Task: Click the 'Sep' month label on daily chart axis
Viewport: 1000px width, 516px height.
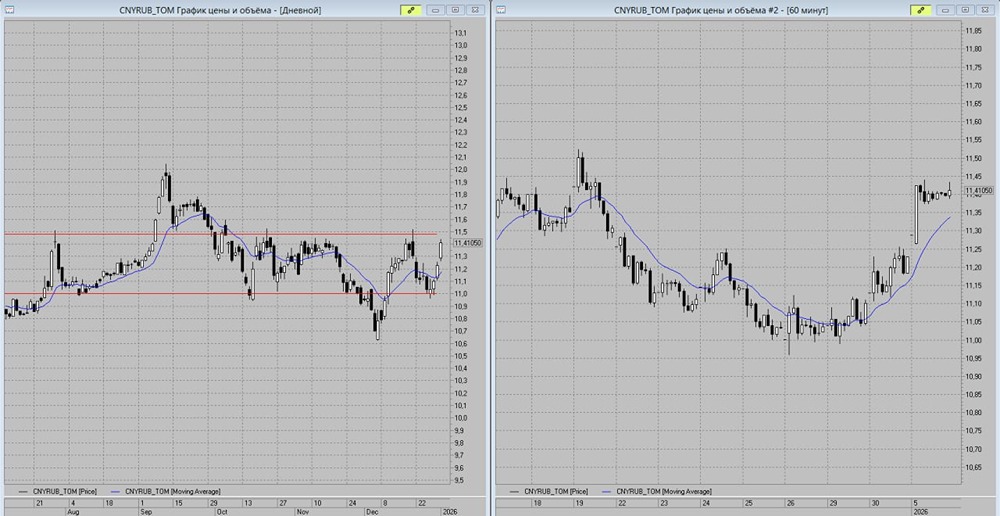Action: (x=146, y=512)
